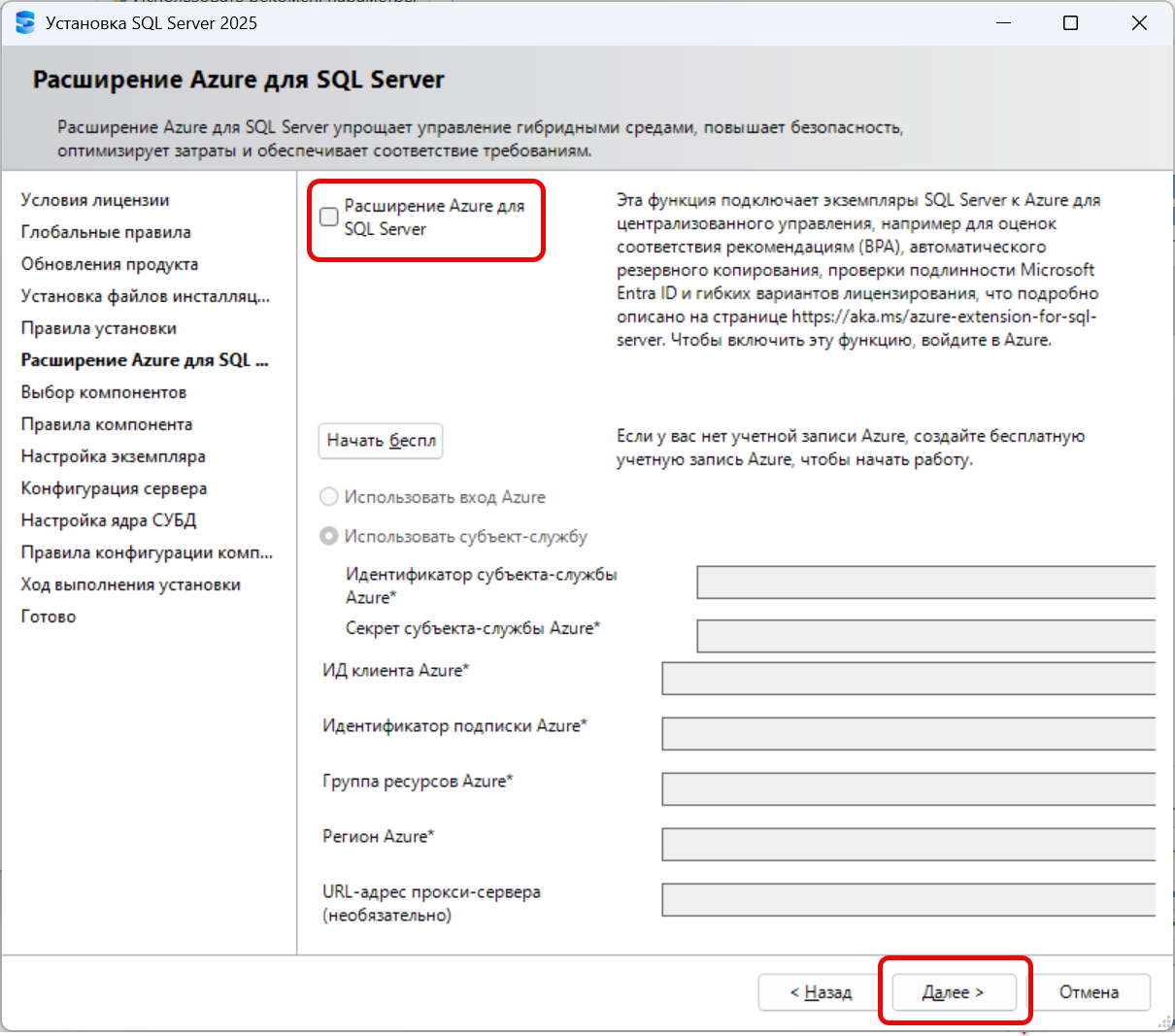
Task: Go back with the Назад button
Action: click(x=821, y=992)
